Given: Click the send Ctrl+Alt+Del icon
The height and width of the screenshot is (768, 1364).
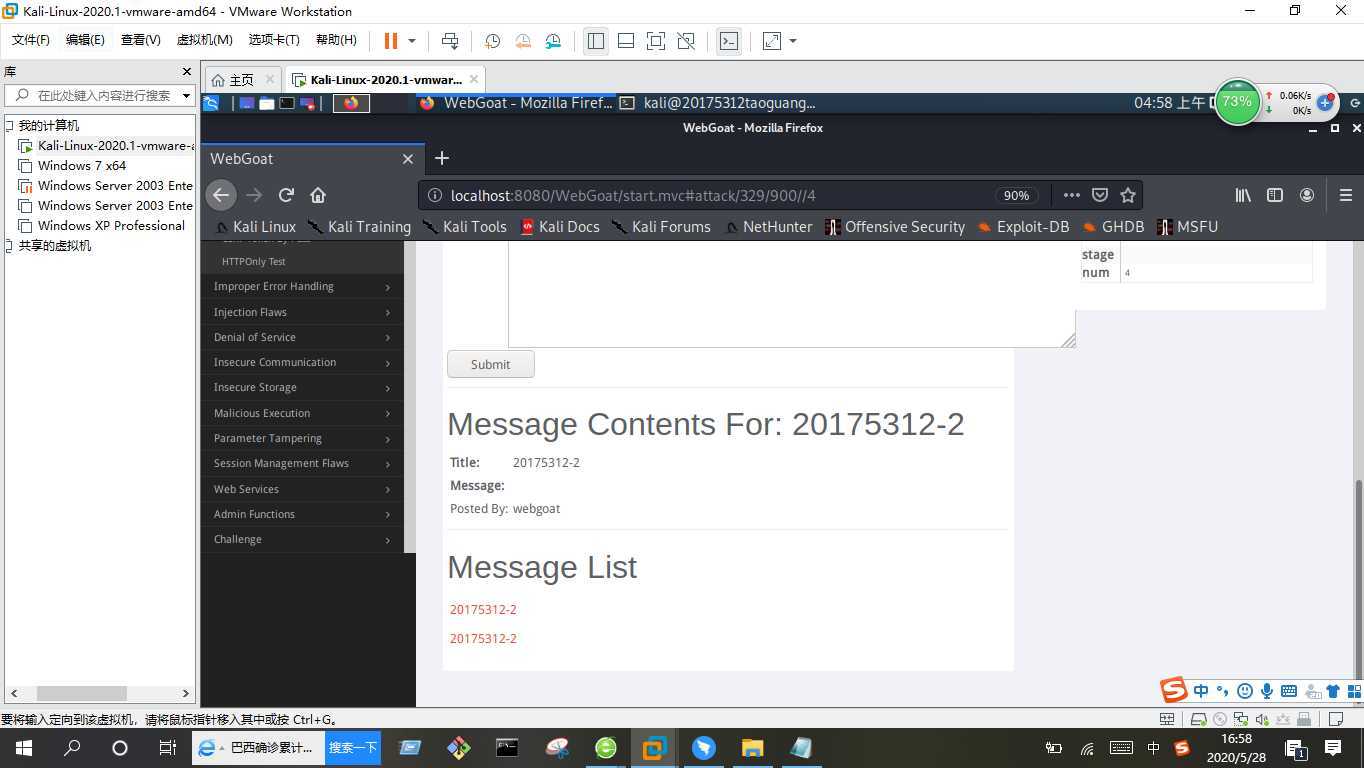Looking at the screenshot, I should tap(450, 41).
